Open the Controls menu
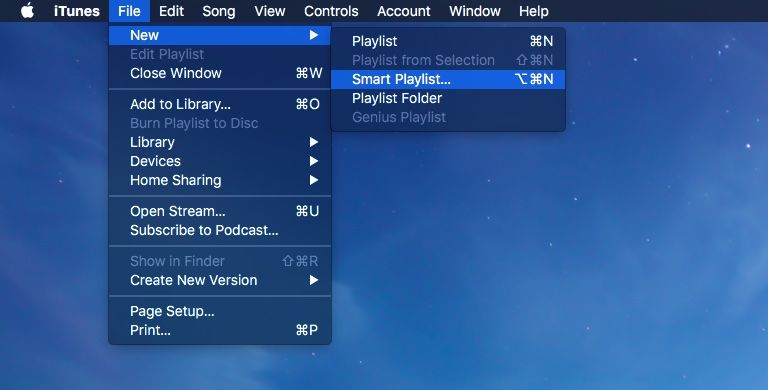Screen dimensions: 768x390 click(331, 11)
